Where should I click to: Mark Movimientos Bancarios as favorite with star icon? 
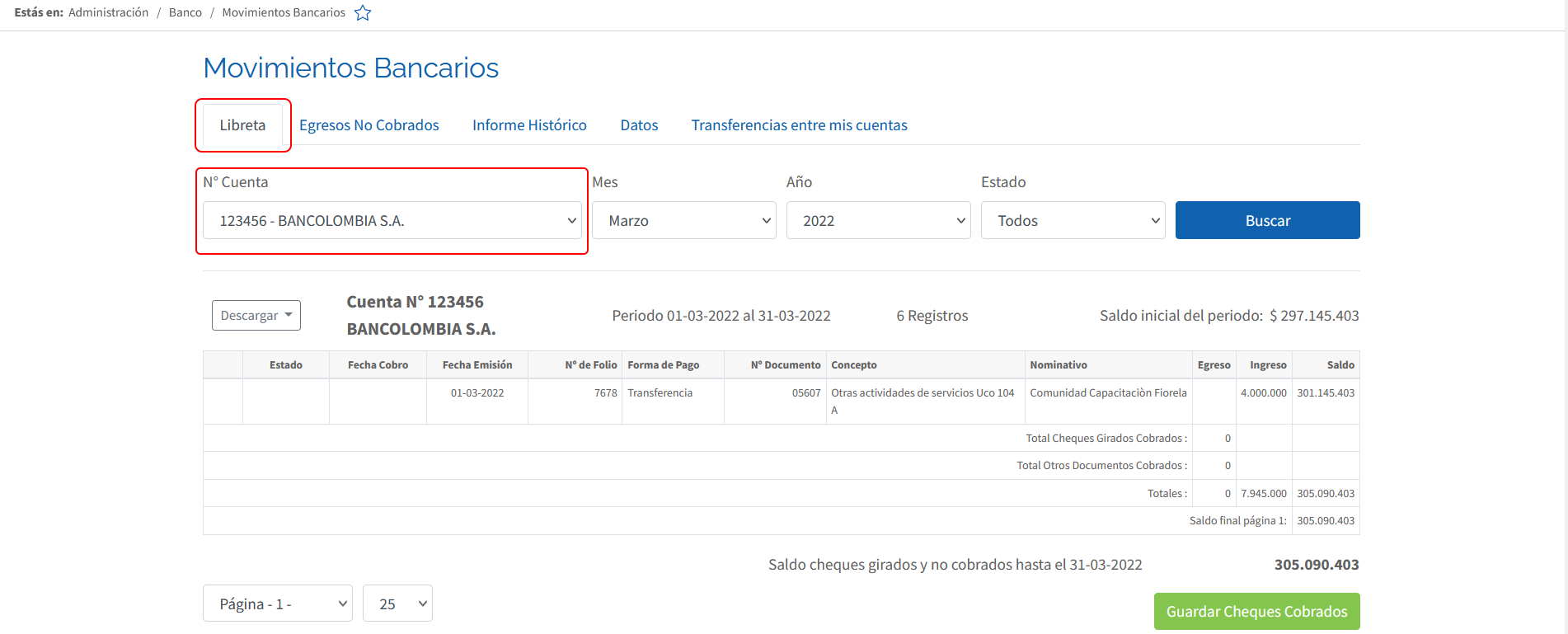[363, 12]
